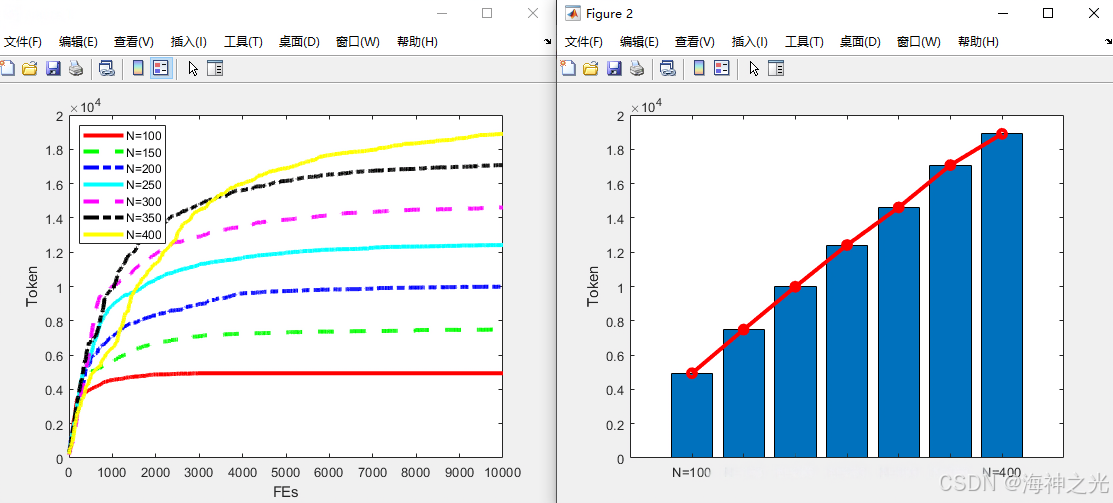This screenshot has width=1113, height=503.
Task: Maximize the Figure 2 window
Action: (x=1048, y=13)
